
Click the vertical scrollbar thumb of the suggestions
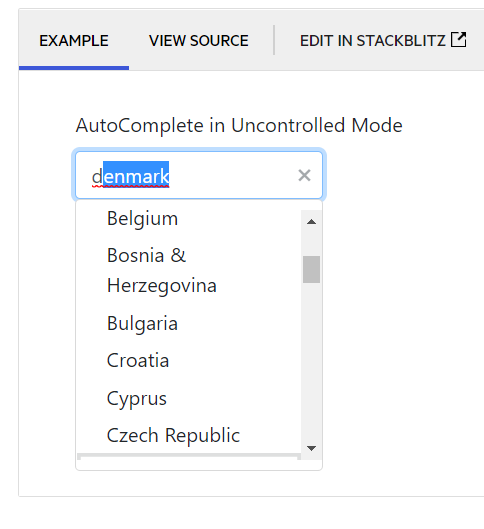[311, 269]
